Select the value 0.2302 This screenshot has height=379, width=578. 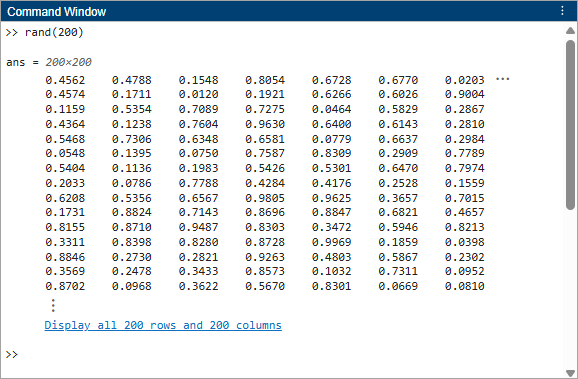(x=464, y=257)
